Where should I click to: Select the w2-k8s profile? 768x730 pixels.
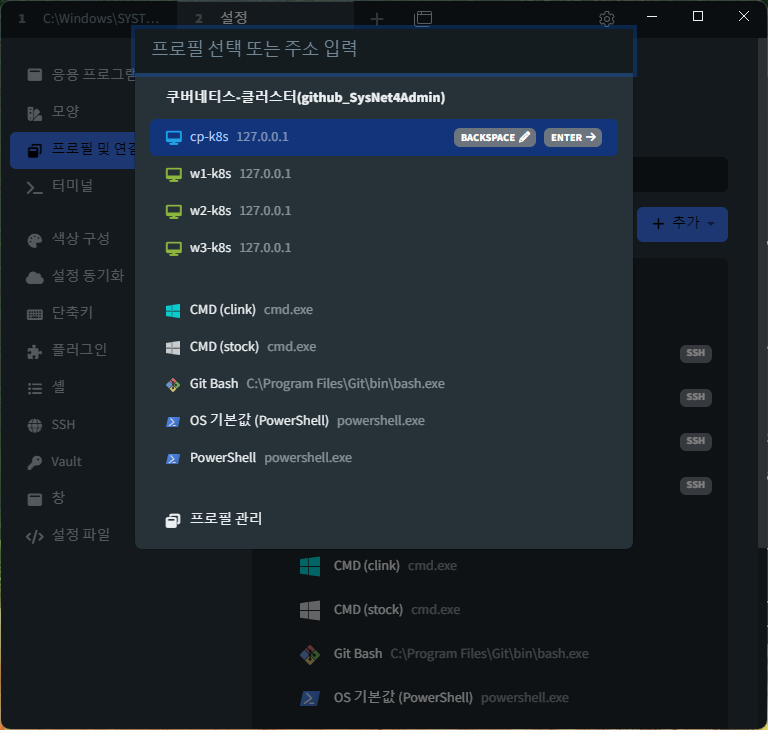click(x=384, y=211)
